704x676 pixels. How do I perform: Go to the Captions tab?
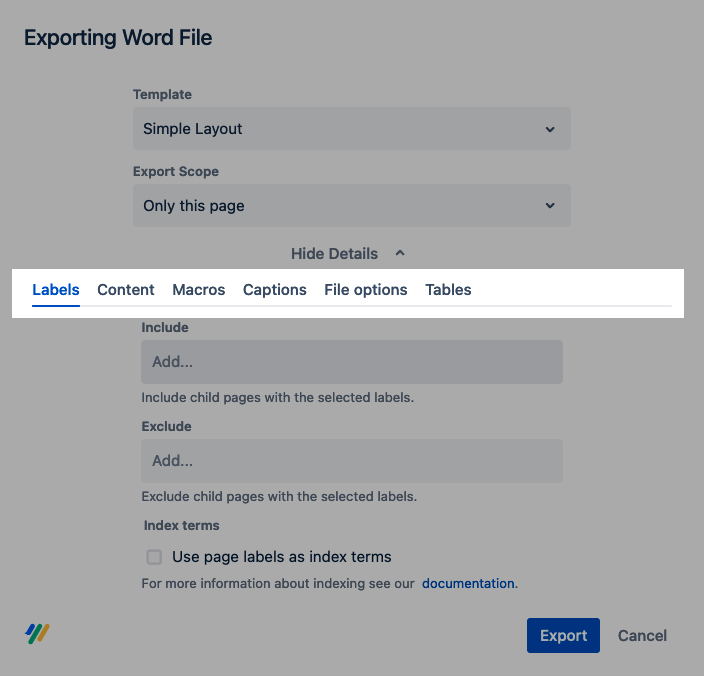point(275,290)
